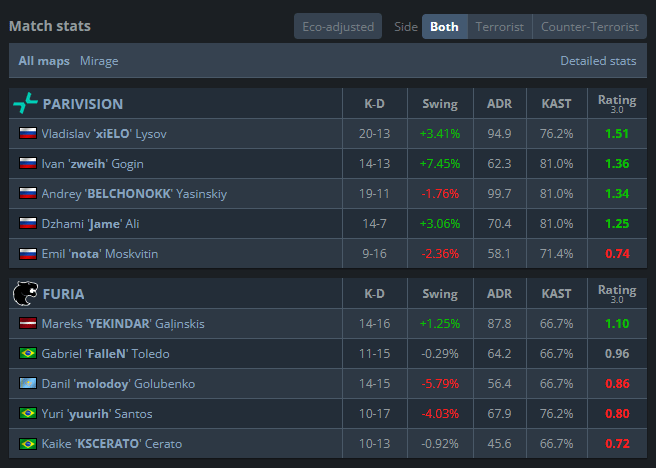
Task: Click the Brazilian flag next to FalleN
Action: 28,353
